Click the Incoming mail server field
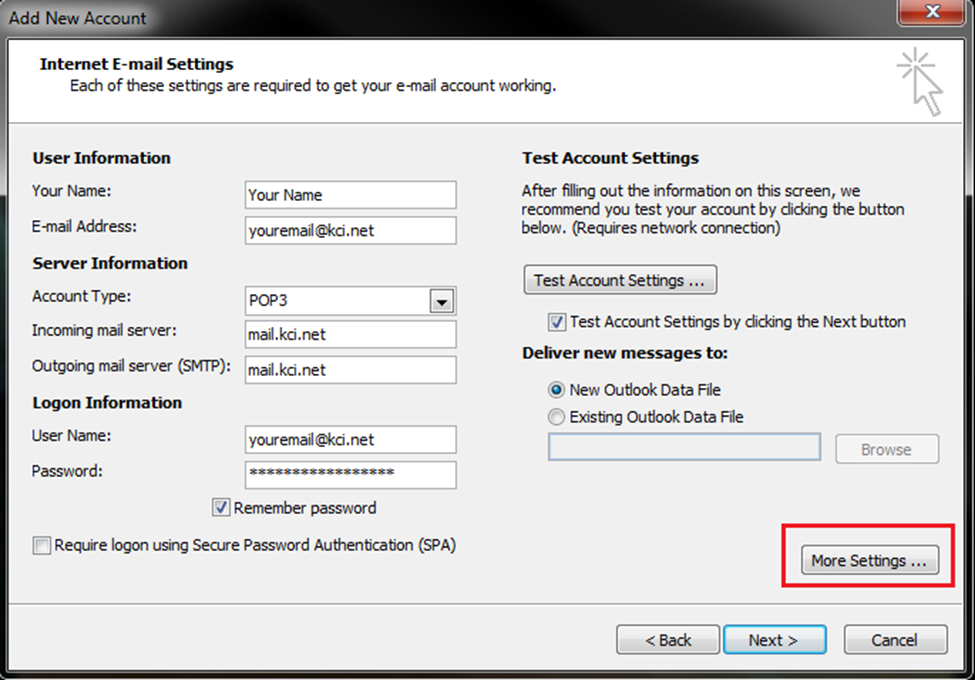 (350, 334)
